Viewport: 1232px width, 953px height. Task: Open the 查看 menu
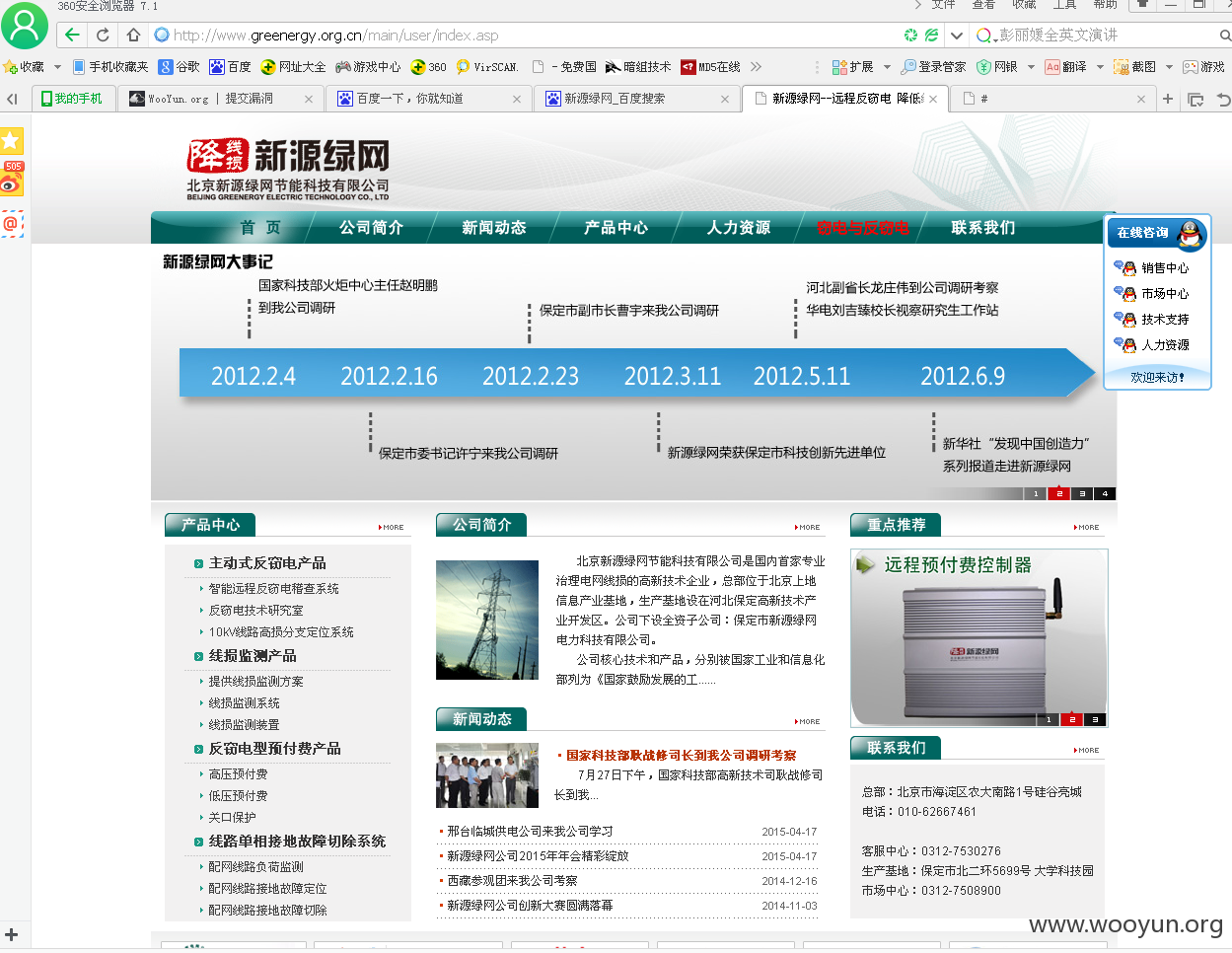983,5
